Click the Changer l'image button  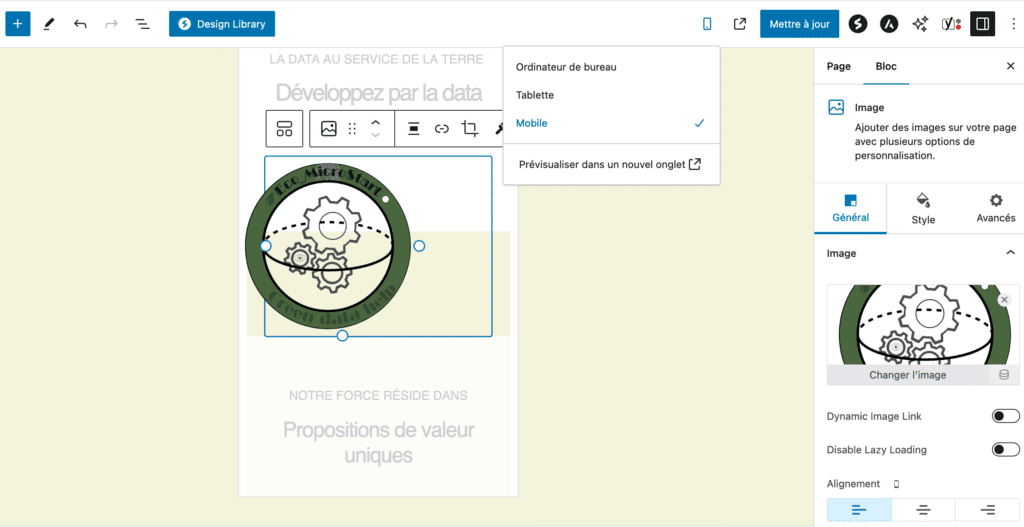(x=908, y=375)
